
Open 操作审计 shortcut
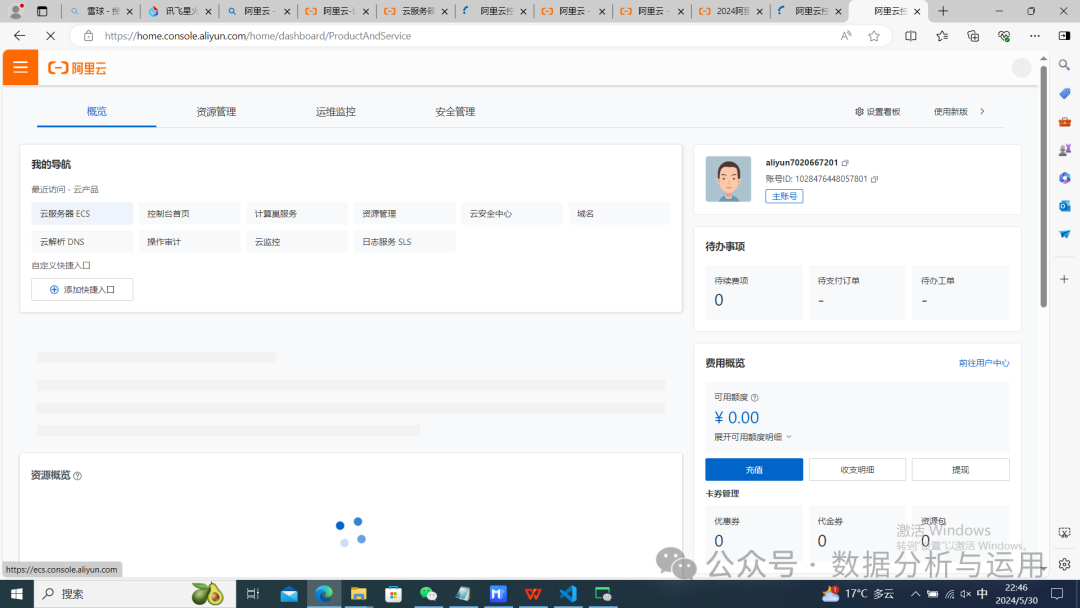click(x=189, y=242)
